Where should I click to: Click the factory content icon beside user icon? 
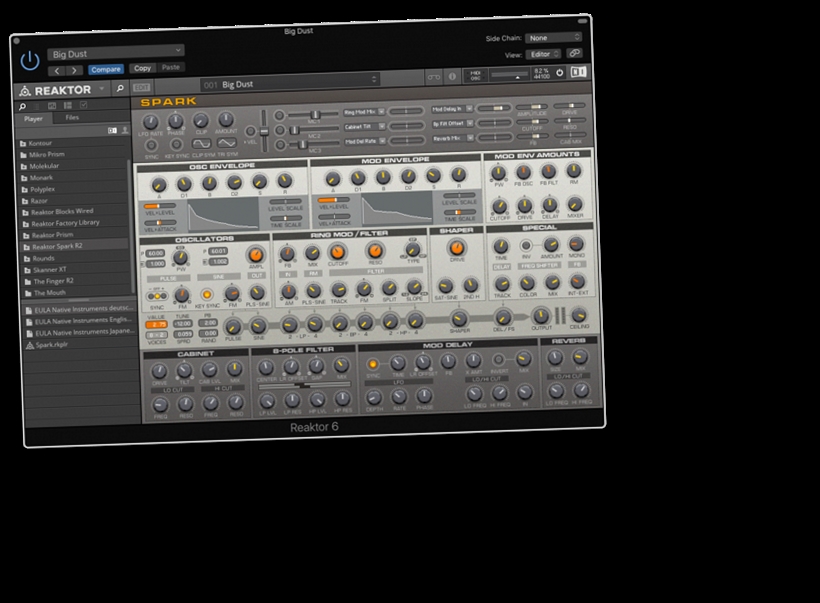(x=112, y=130)
